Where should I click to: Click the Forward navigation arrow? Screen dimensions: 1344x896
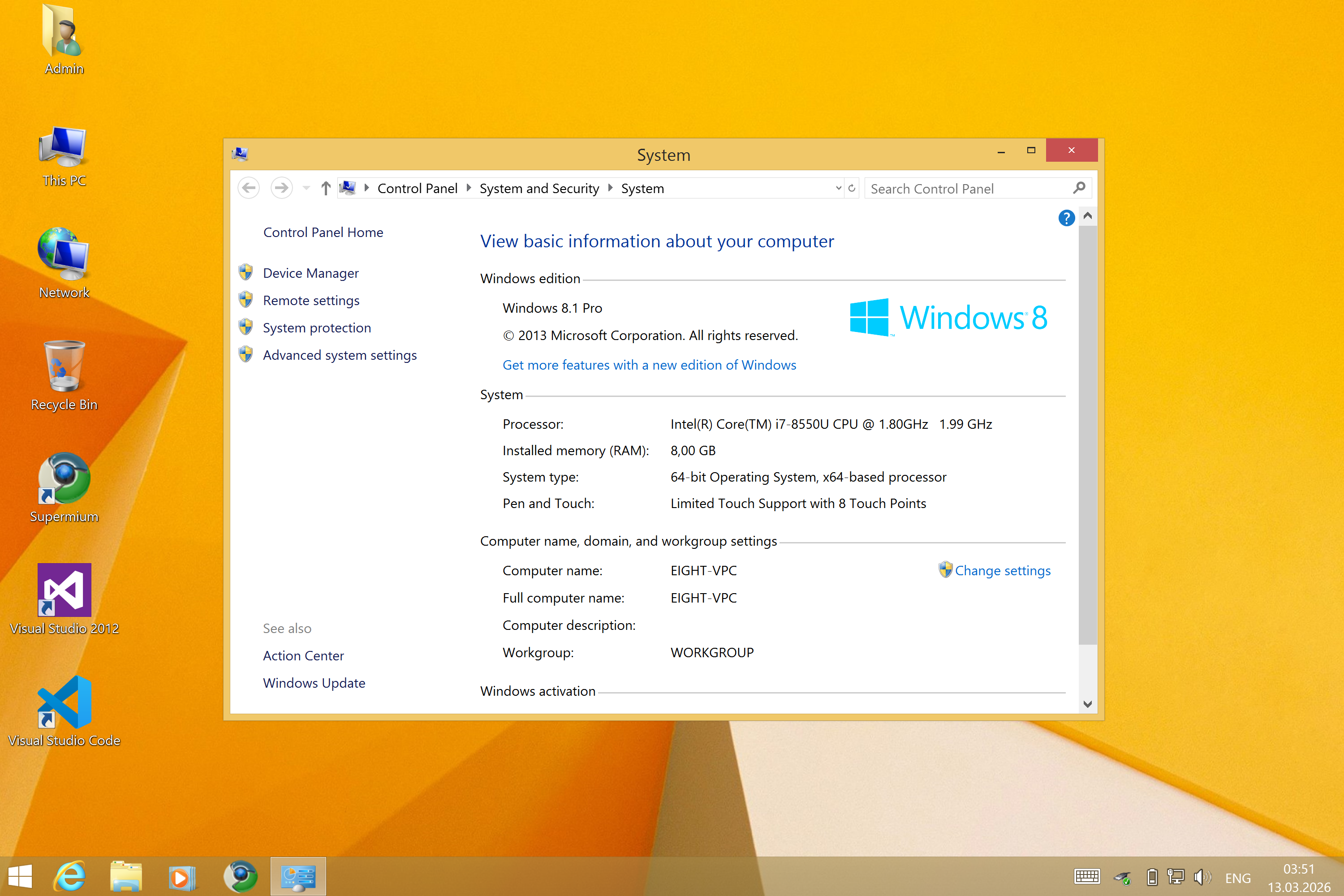pyautogui.click(x=282, y=188)
